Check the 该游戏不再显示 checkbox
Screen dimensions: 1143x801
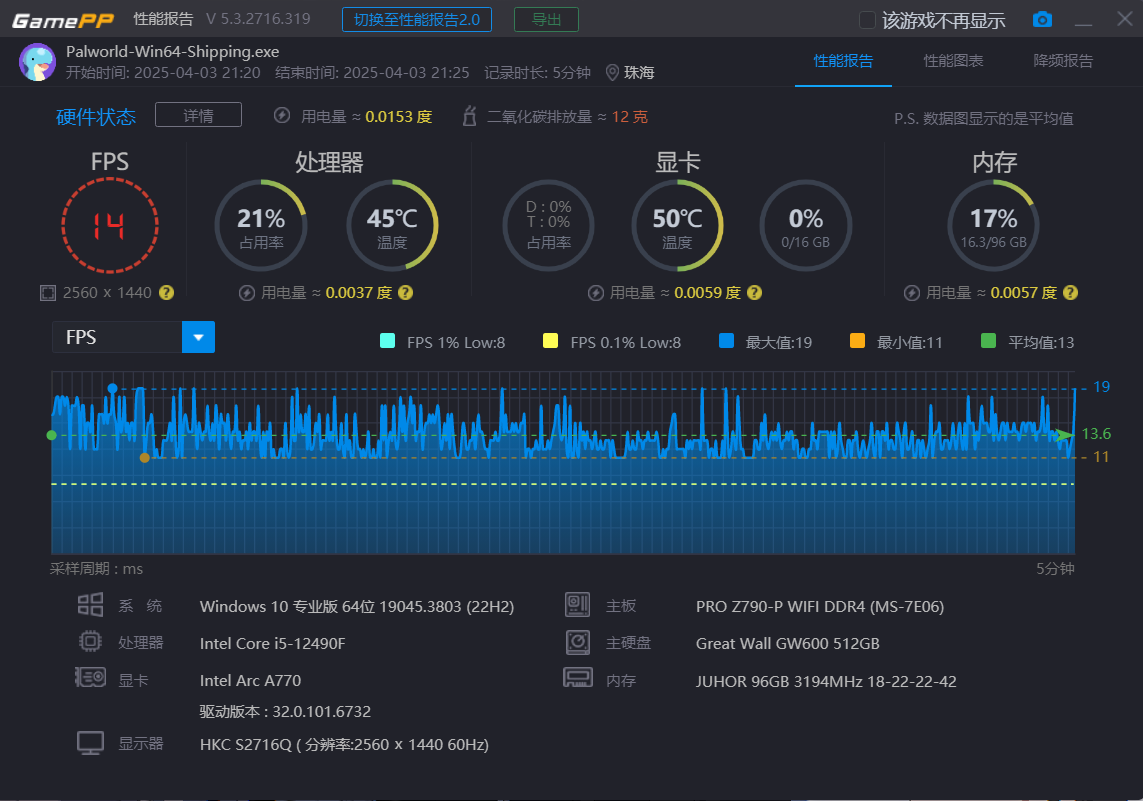coord(867,20)
